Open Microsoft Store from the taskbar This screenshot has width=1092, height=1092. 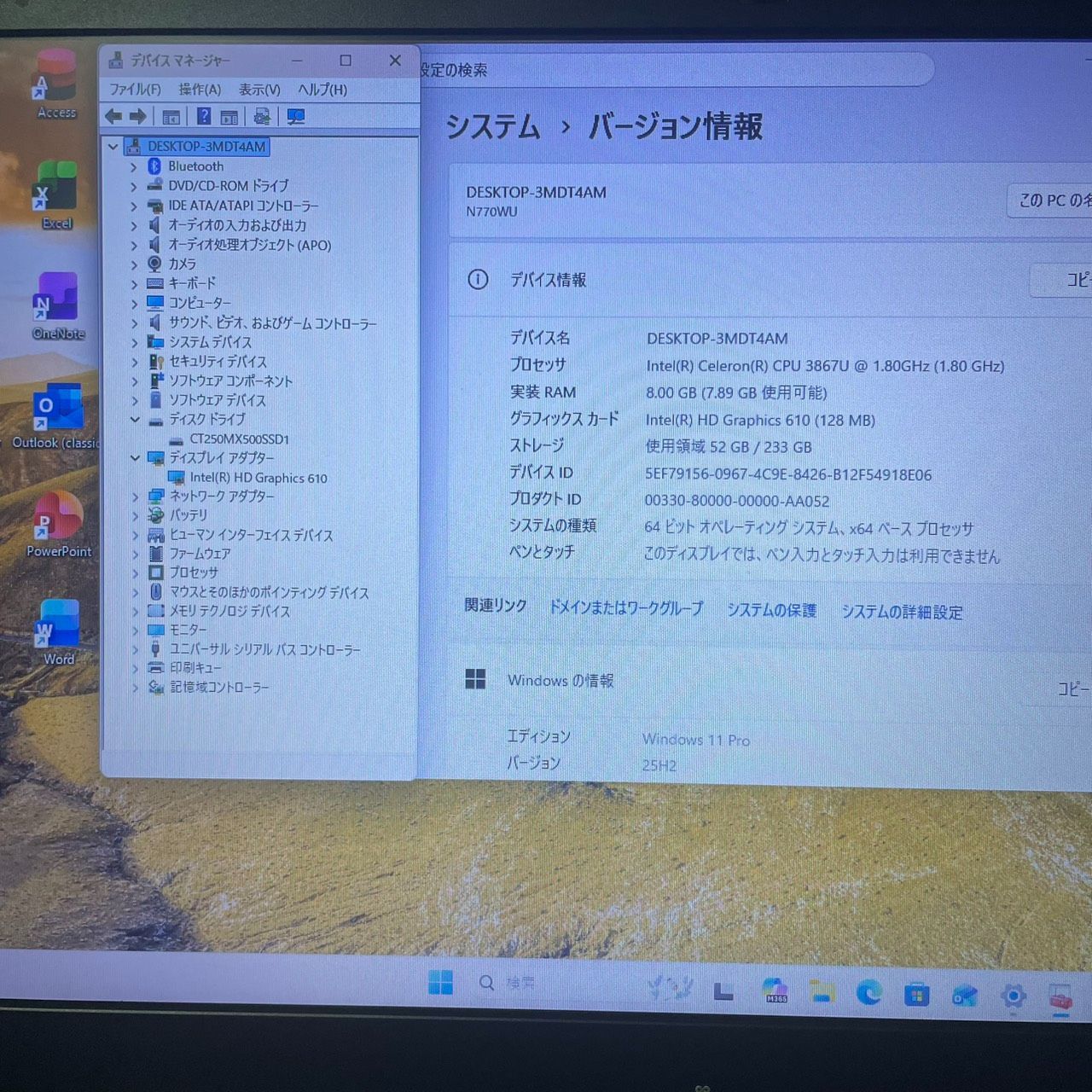916,994
